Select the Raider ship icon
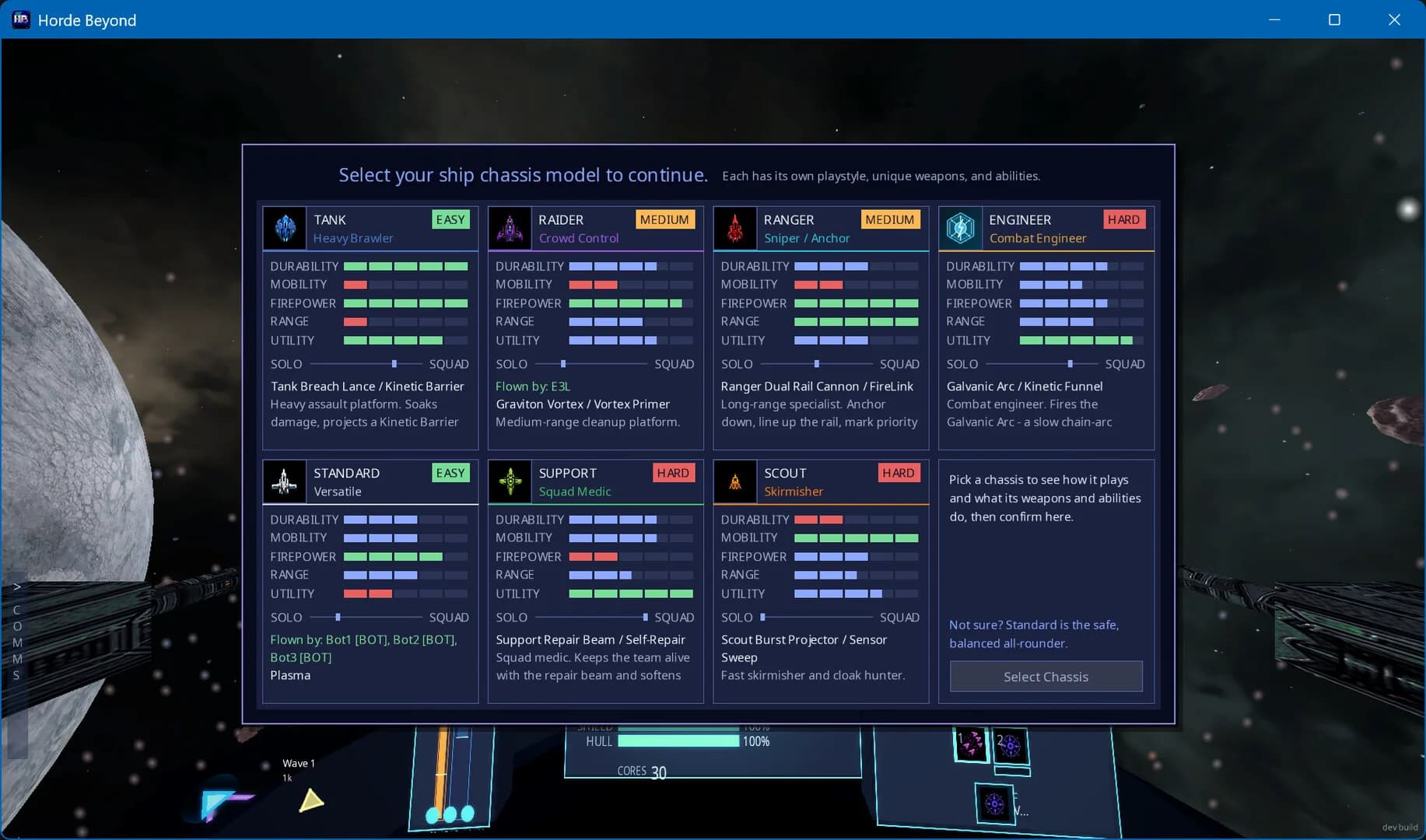1426x840 pixels. click(x=510, y=229)
